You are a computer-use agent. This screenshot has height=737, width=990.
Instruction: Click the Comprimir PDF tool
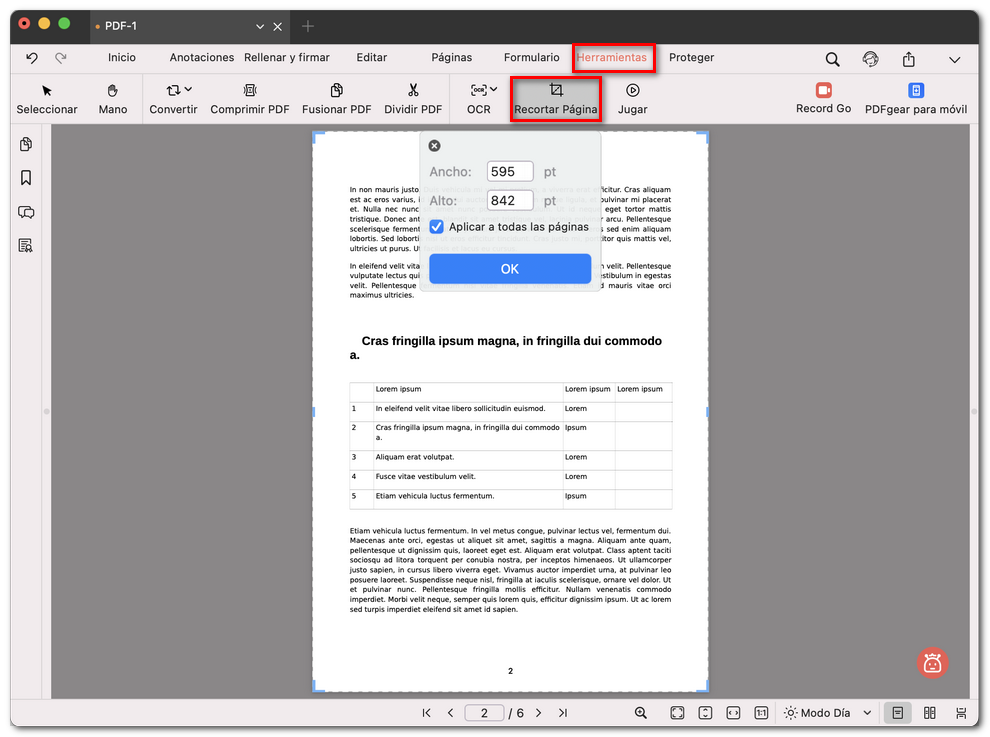point(250,98)
